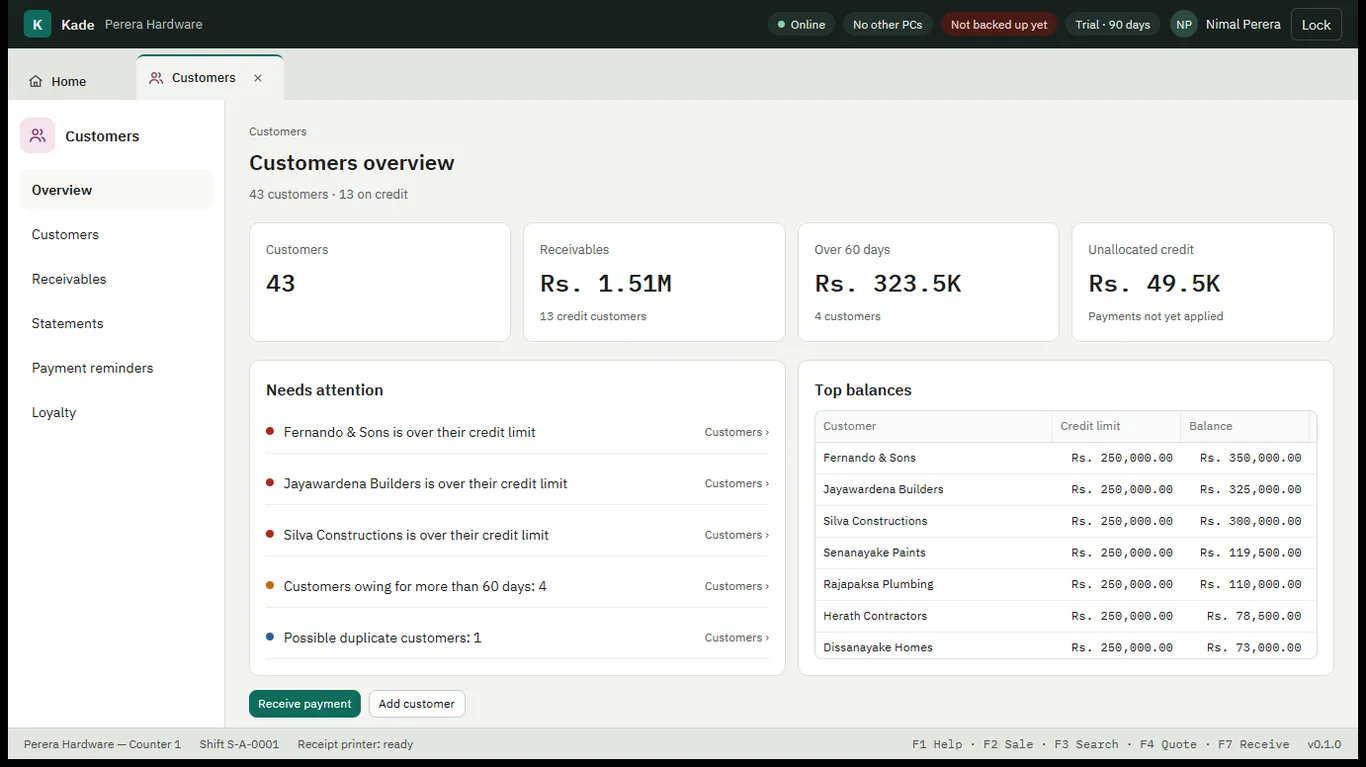This screenshot has width=1366, height=767.
Task: Open Loyalty in the sidebar
Action: pyautogui.click(x=116, y=413)
